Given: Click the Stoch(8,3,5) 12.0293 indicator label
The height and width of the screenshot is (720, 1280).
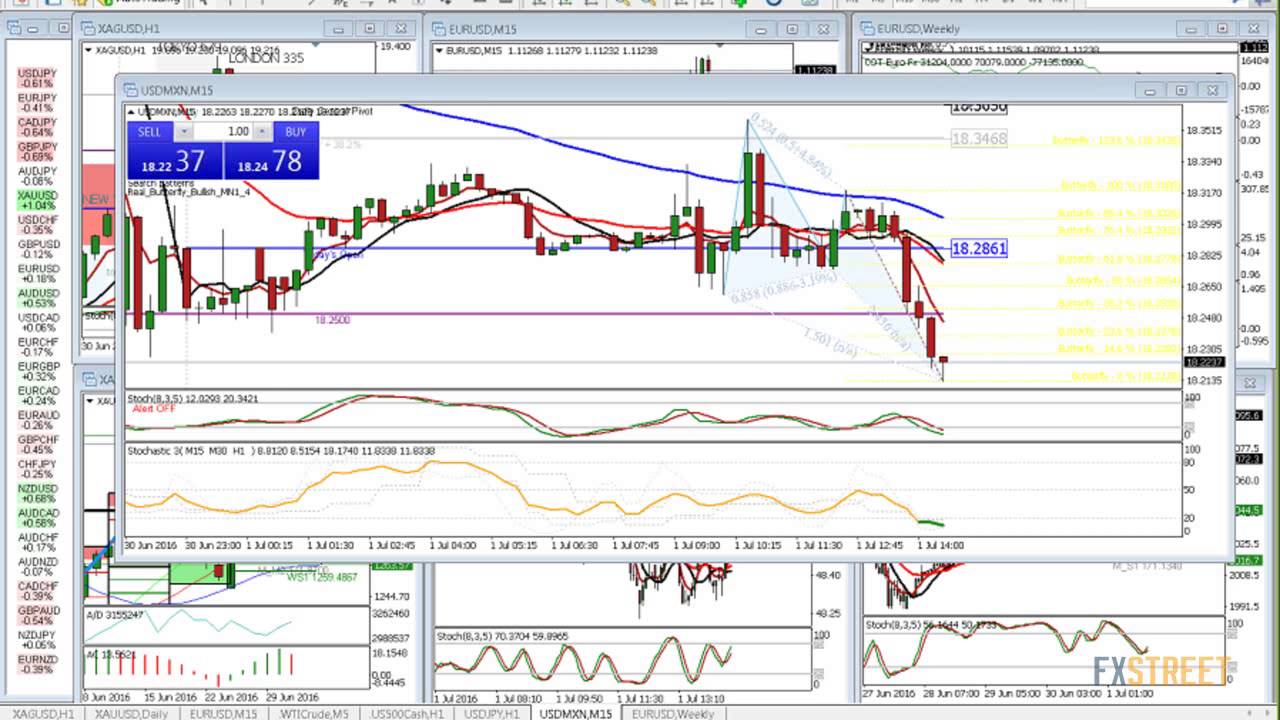Looking at the screenshot, I should (193, 398).
